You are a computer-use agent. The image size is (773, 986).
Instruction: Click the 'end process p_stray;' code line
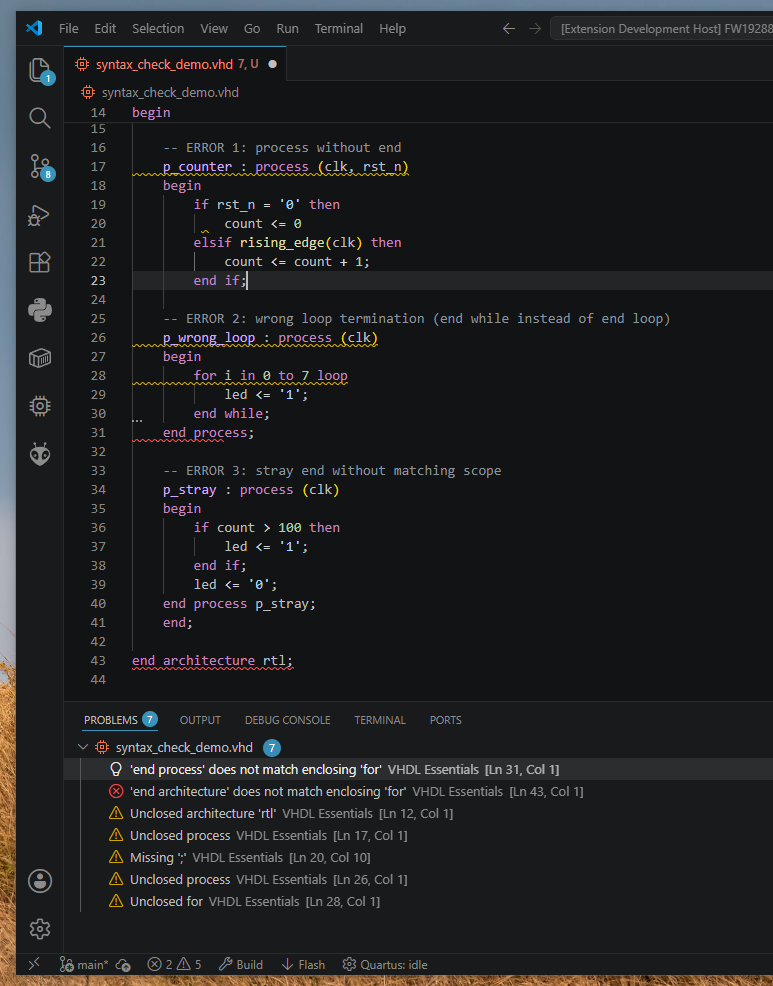coord(239,603)
